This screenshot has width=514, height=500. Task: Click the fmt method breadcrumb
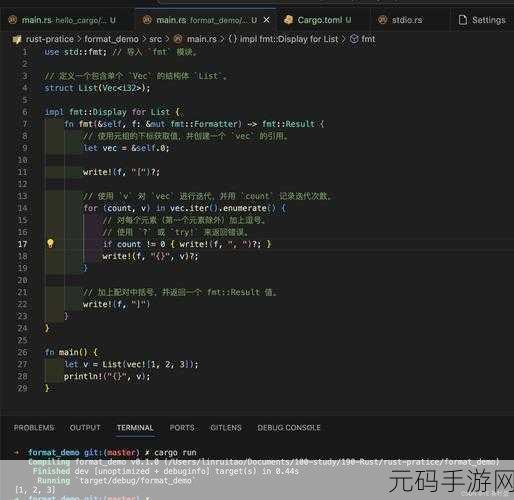click(x=368, y=39)
